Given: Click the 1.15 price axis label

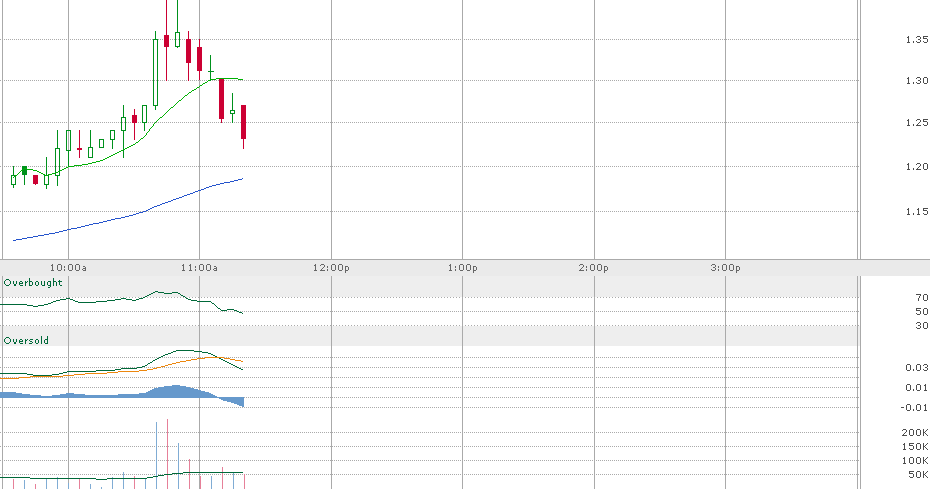Looking at the screenshot, I should coord(917,212).
